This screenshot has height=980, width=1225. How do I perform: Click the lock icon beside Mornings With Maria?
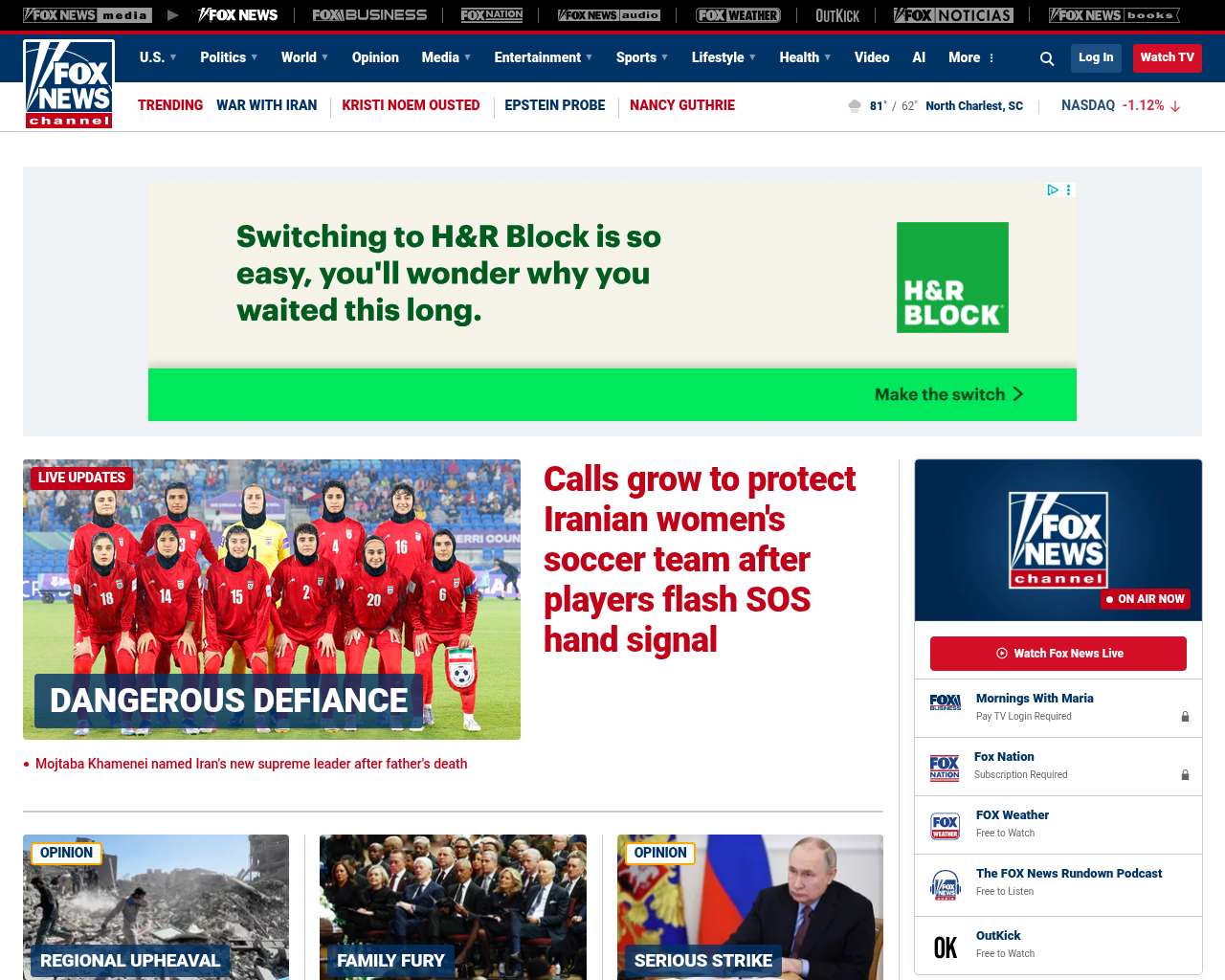1185,717
